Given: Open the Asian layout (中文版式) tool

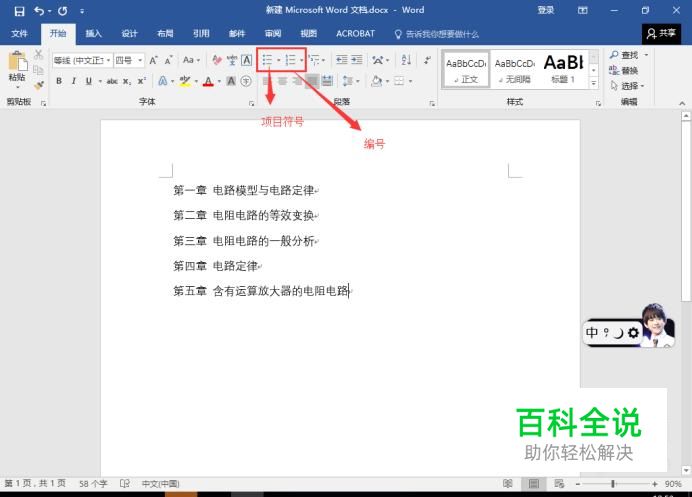Looking at the screenshot, I should [x=378, y=60].
